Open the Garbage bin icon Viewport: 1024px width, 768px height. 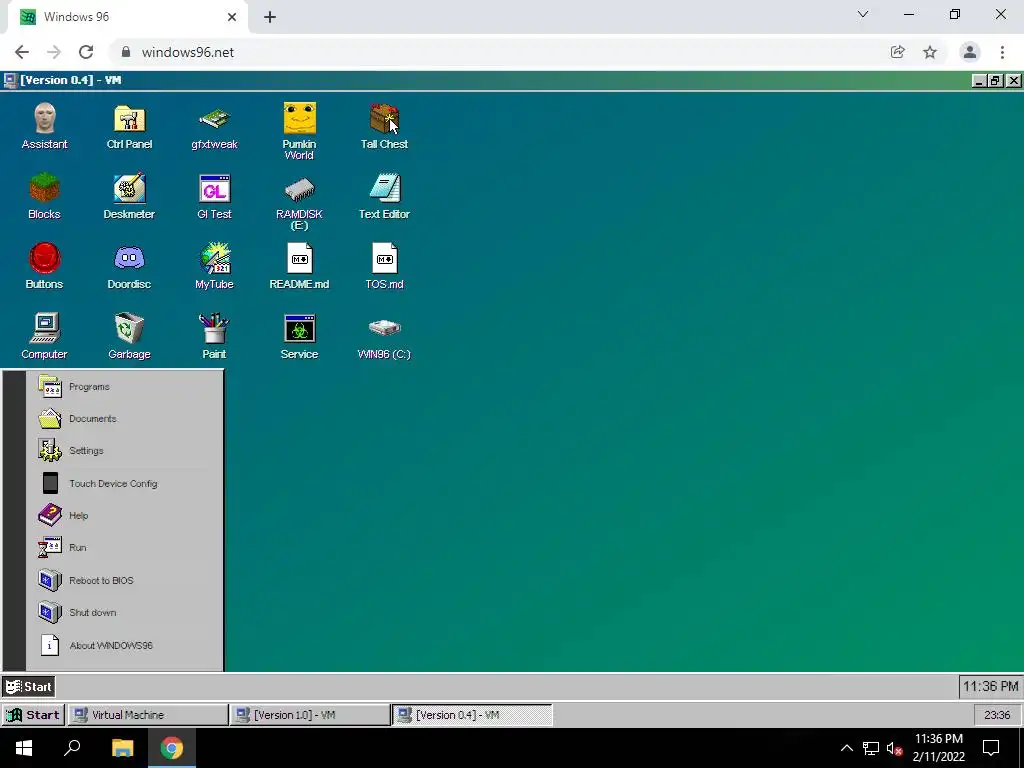[x=129, y=336]
